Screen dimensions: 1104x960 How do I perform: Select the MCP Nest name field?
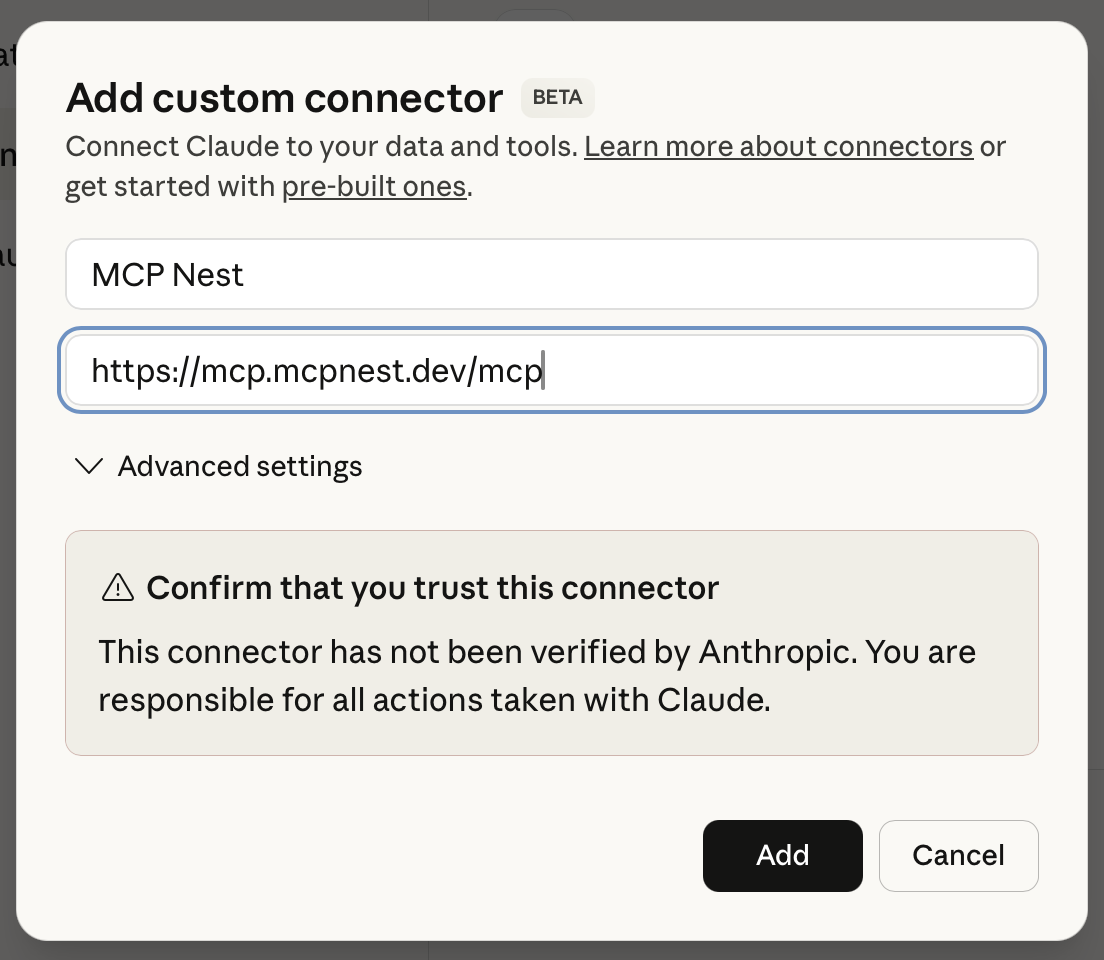coord(551,273)
